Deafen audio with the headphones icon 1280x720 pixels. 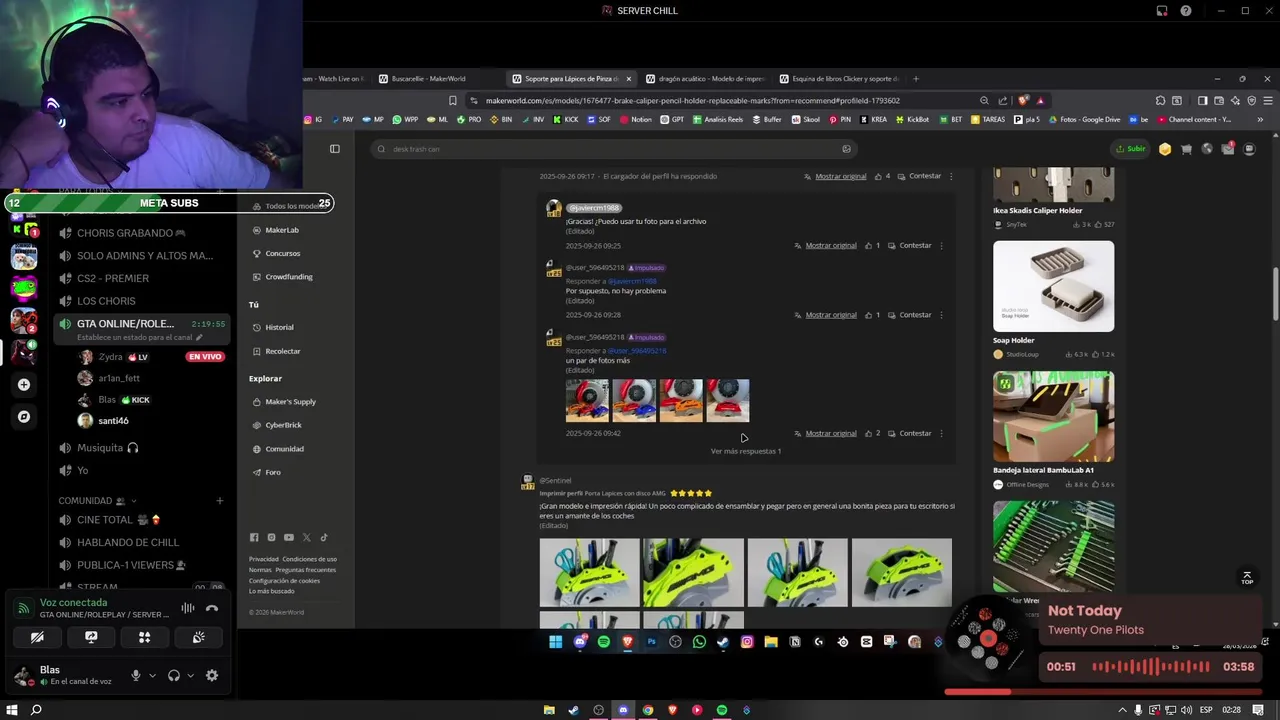pyautogui.click(x=174, y=675)
